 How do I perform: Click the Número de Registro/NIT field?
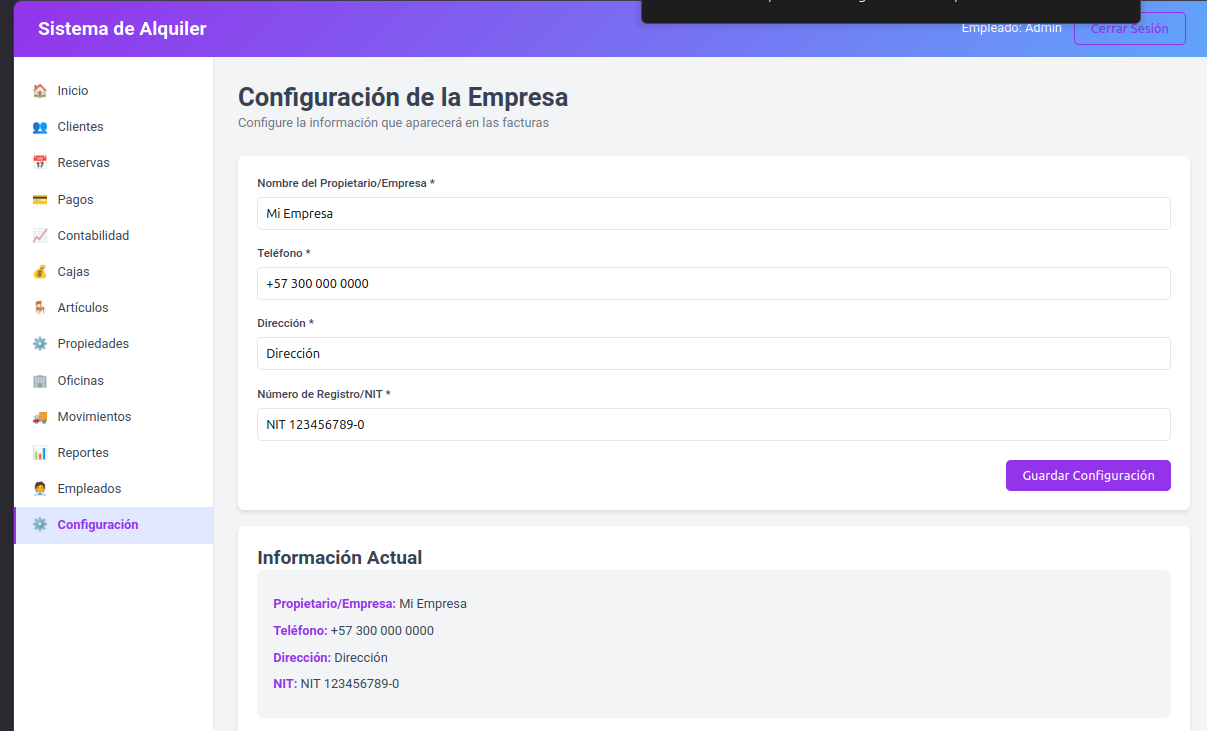click(714, 424)
